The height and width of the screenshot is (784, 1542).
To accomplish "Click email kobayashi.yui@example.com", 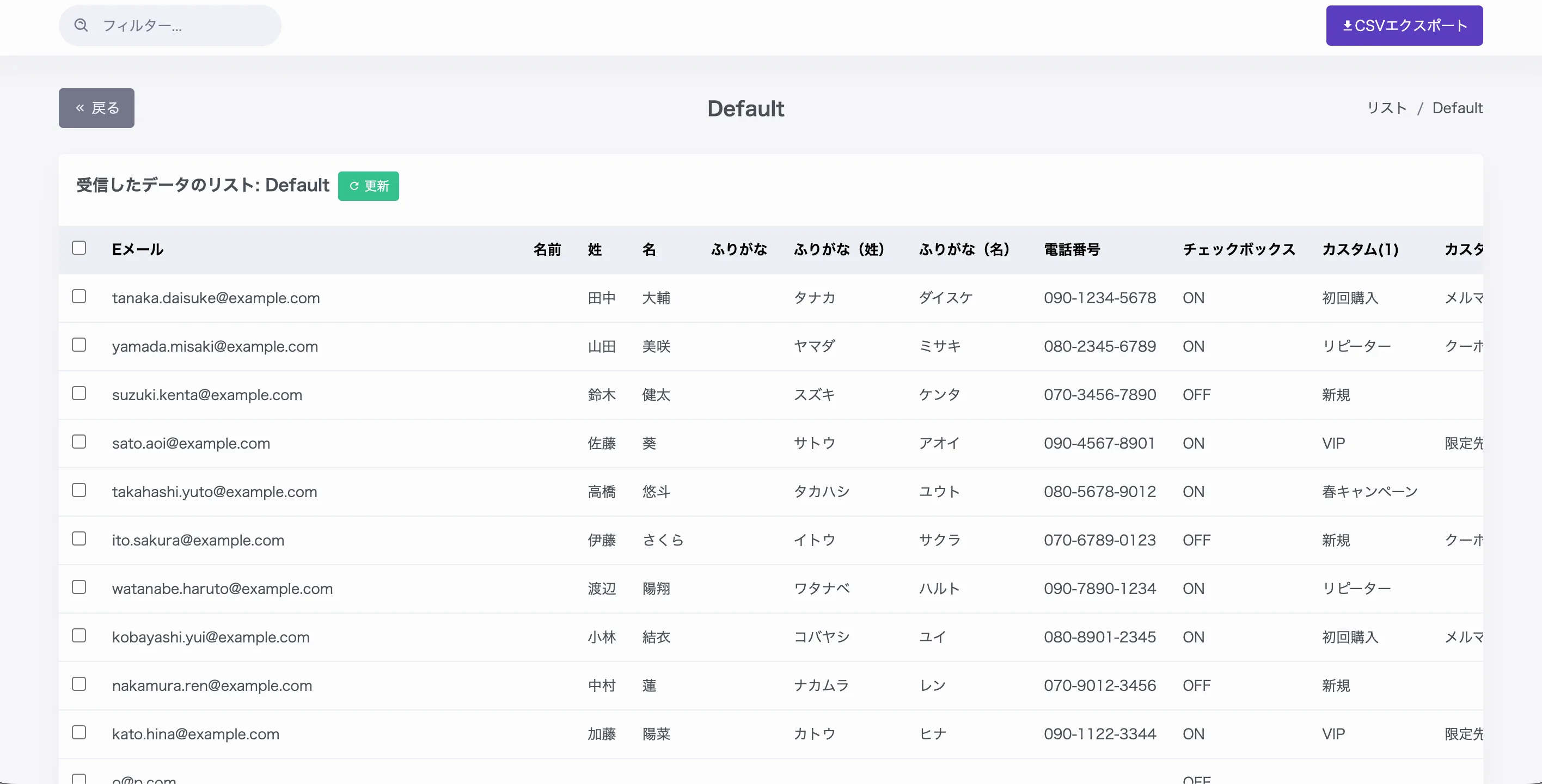I will tap(211, 638).
